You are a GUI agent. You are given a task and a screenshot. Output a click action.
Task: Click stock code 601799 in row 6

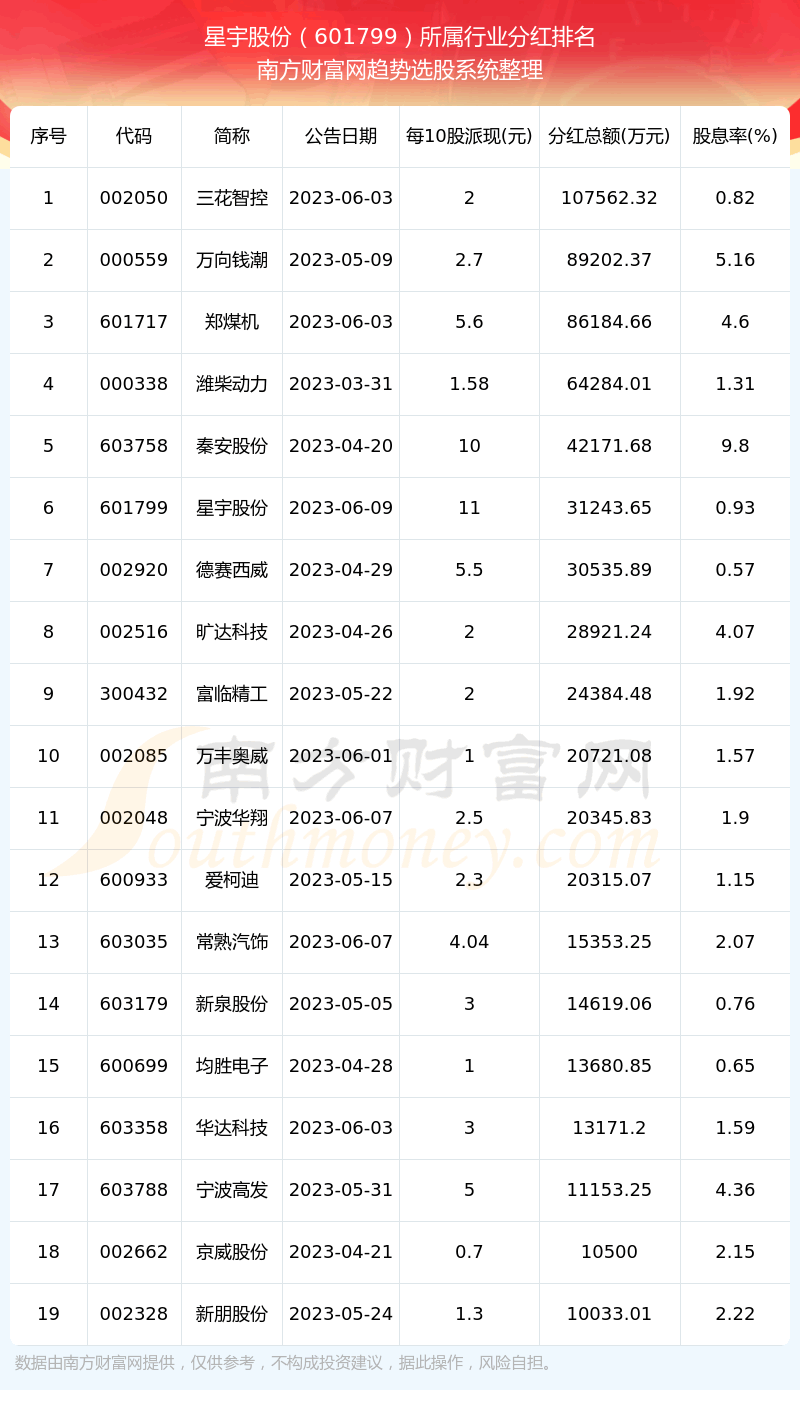point(134,508)
